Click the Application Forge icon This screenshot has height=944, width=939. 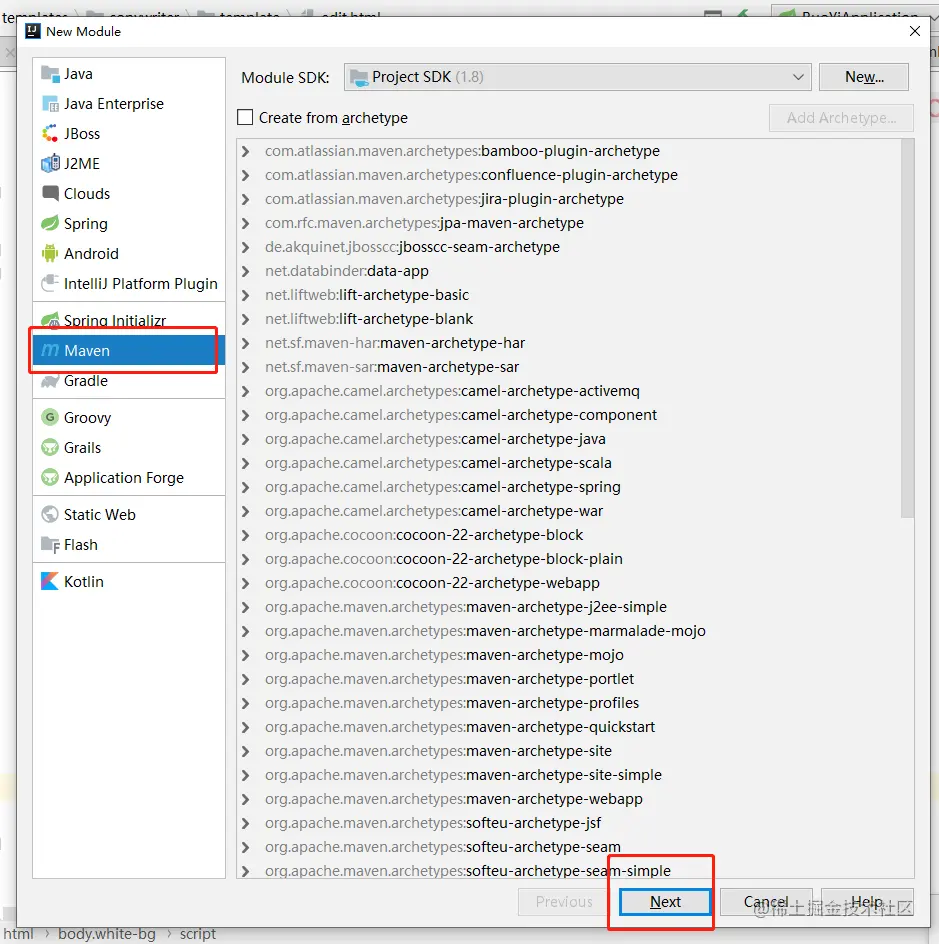coord(50,477)
